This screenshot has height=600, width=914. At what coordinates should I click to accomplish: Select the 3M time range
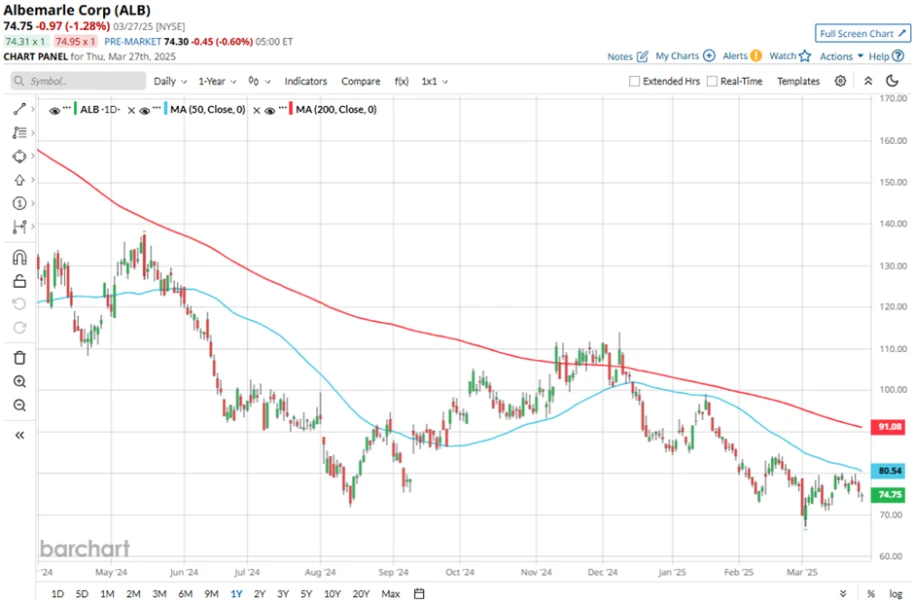159,594
